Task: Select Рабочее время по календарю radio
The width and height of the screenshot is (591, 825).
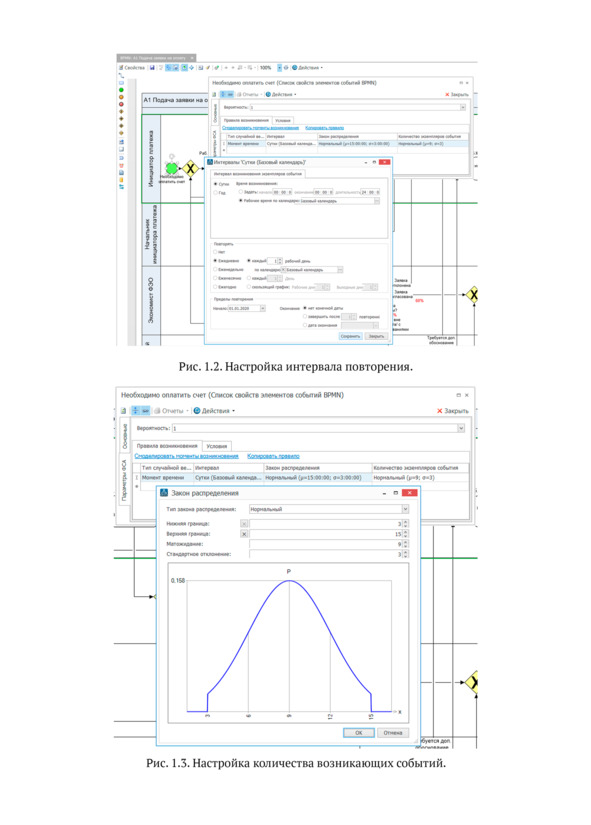Action: (x=241, y=200)
